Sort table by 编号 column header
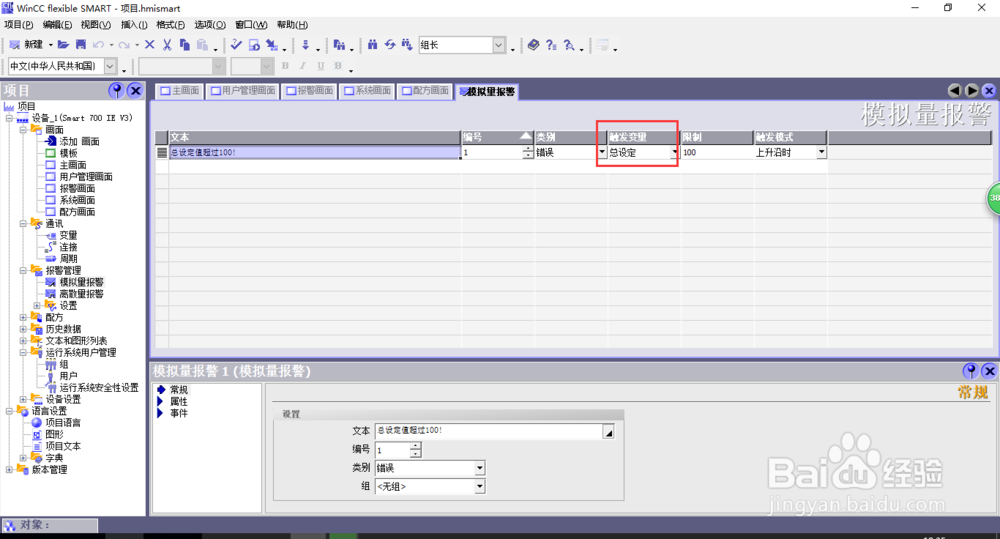Image resolution: width=1000 pixels, height=539 pixels. pos(497,137)
